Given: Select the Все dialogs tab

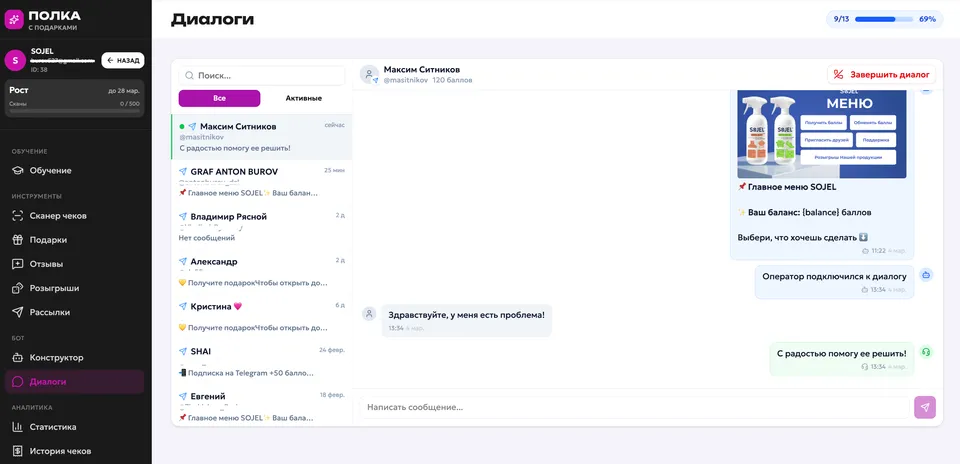Looking at the screenshot, I should click(219, 98).
